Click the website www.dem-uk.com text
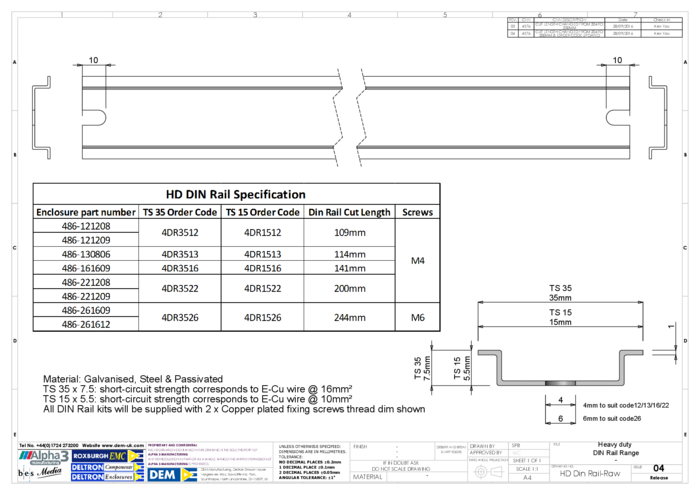Viewport: 700px width, 495px height. pyautogui.click(x=113, y=445)
